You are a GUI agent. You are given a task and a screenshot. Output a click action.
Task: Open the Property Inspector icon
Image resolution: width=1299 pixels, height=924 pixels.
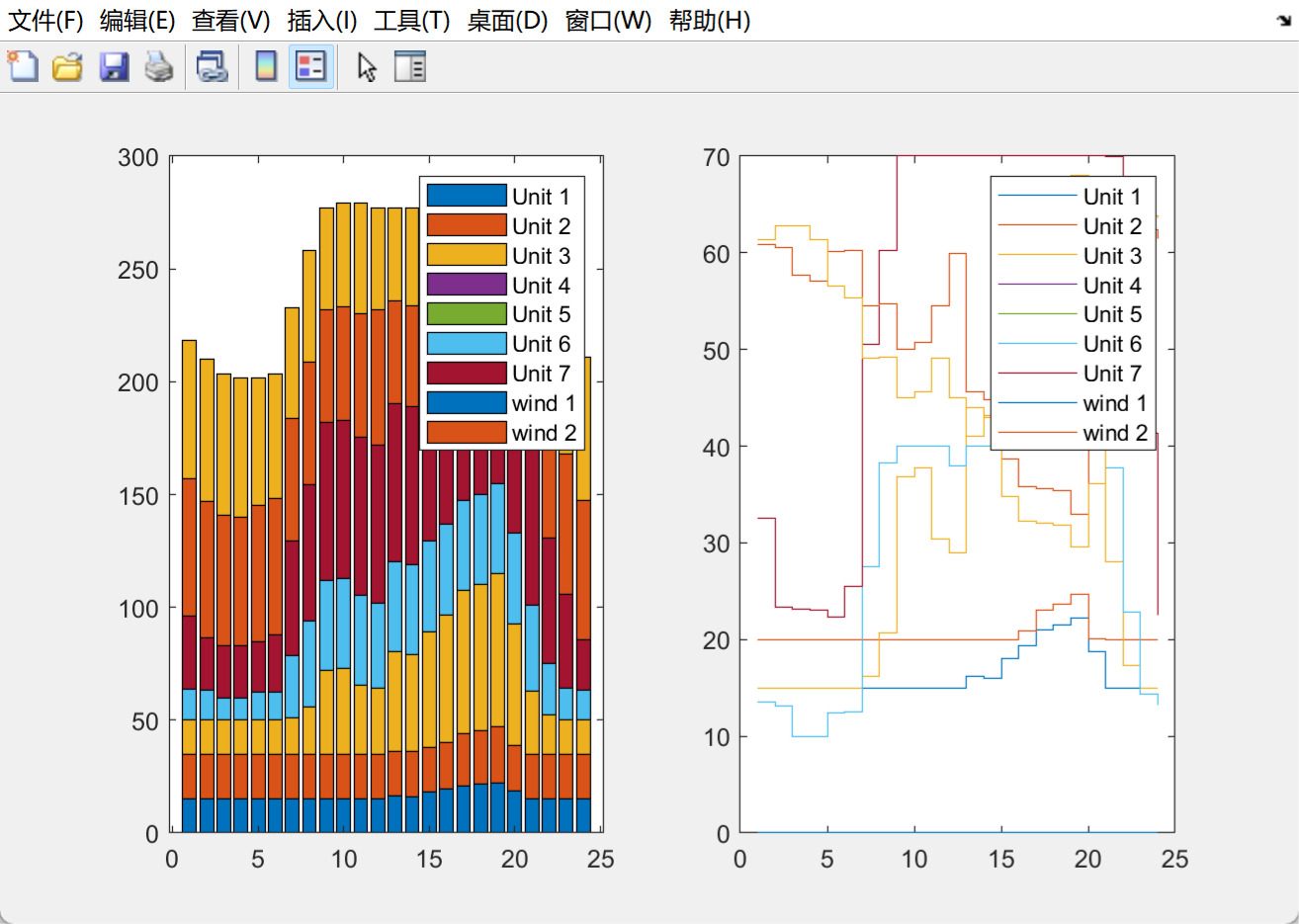[x=409, y=67]
